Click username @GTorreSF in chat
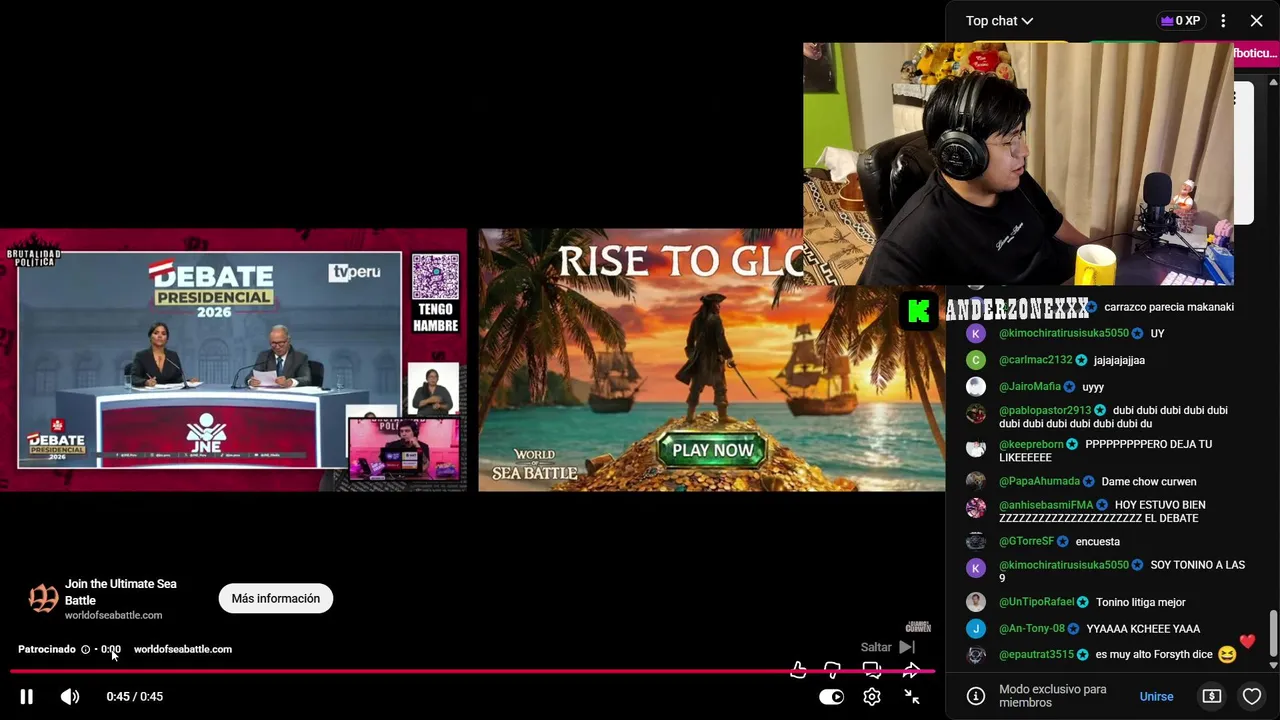The width and height of the screenshot is (1280, 720). pyautogui.click(x=1026, y=541)
